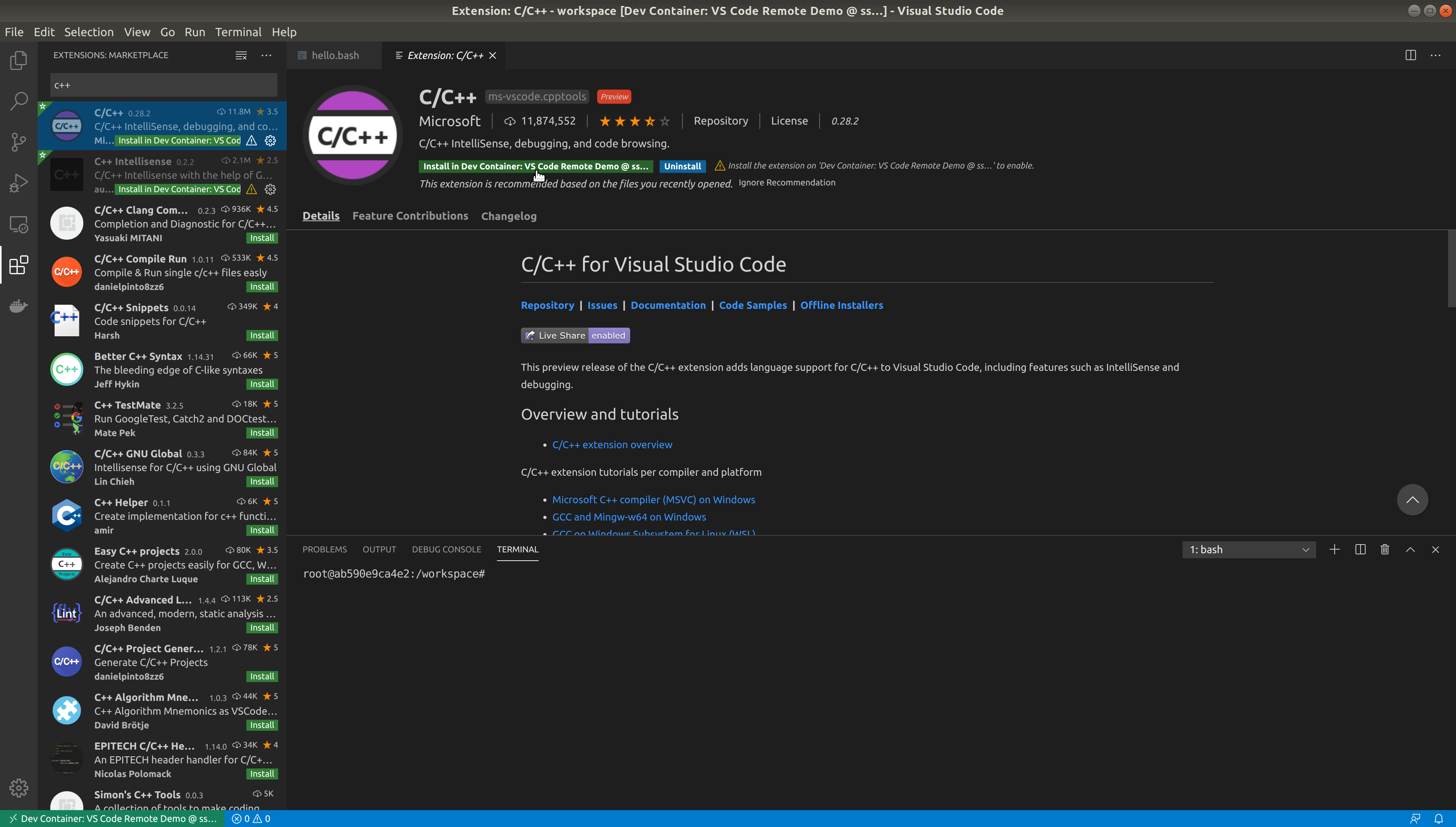Click the scroll-to-top round arrow button
The height and width of the screenshot is (827, 1456).
[x=1412, y=500]
